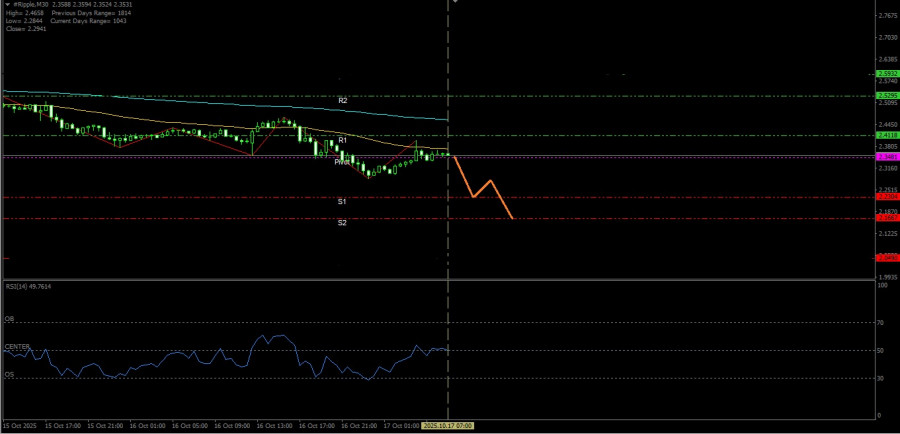This screenshot has height=434, width=900.
Task: Click the OS oversold level label
Action: point(10,374)
